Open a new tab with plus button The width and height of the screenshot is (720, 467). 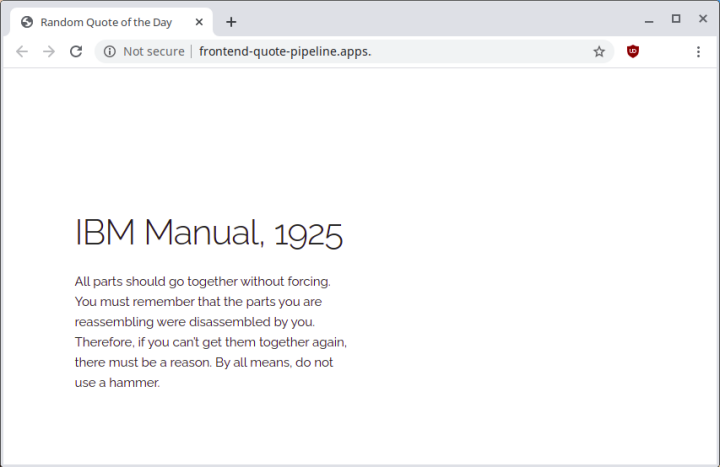231,22
